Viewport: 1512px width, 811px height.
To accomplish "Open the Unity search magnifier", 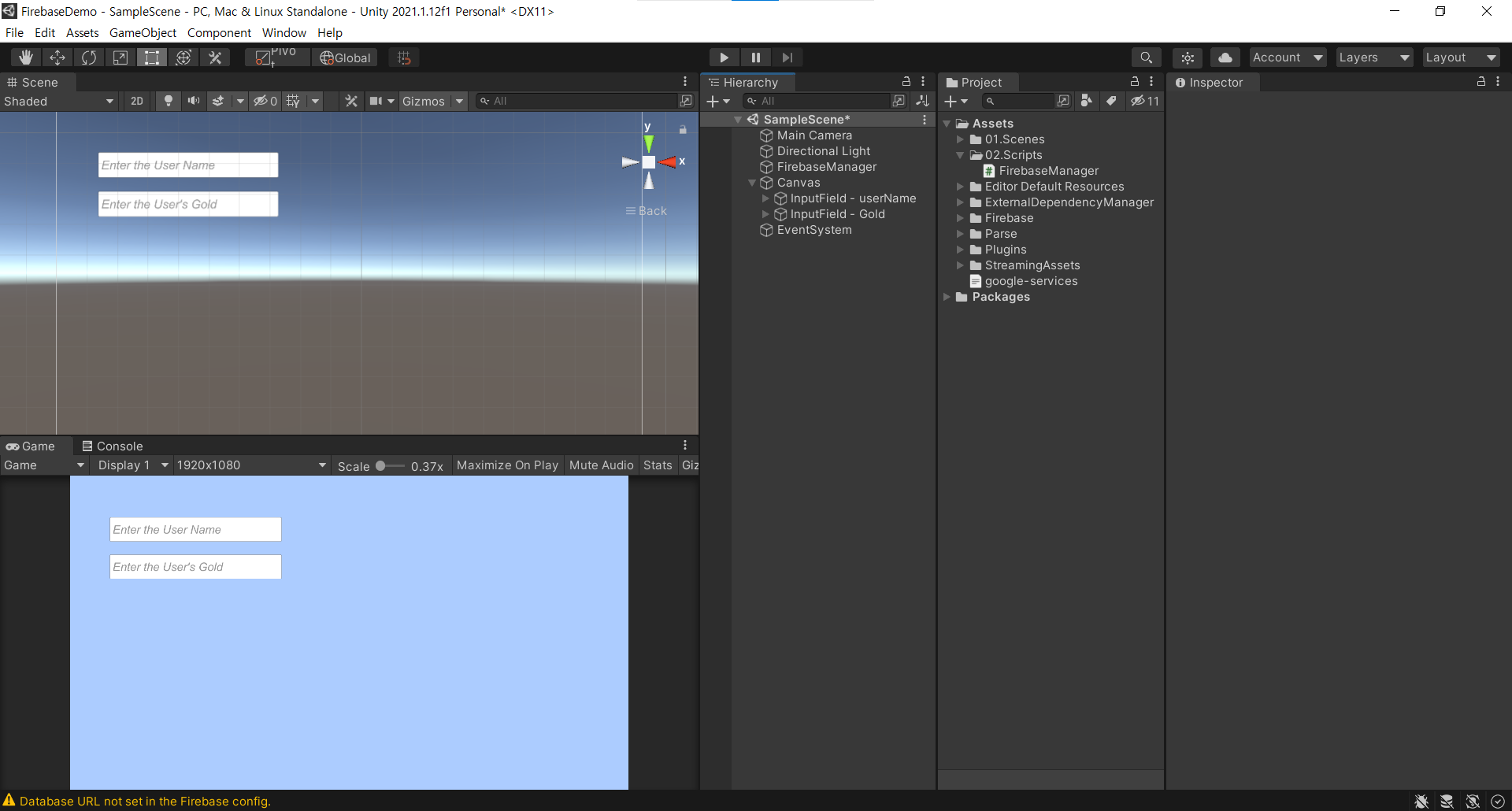I will coord(1146,57).
